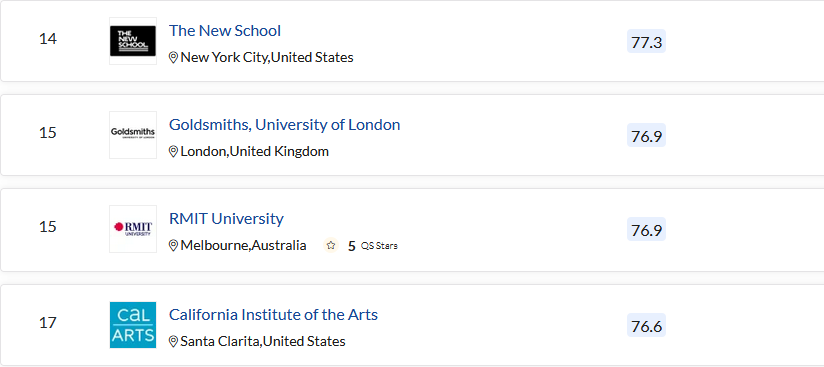This screenshot has height=367, width=824.
Task: Click the location pin beside Santa Clarita
Action: point(173,342)
